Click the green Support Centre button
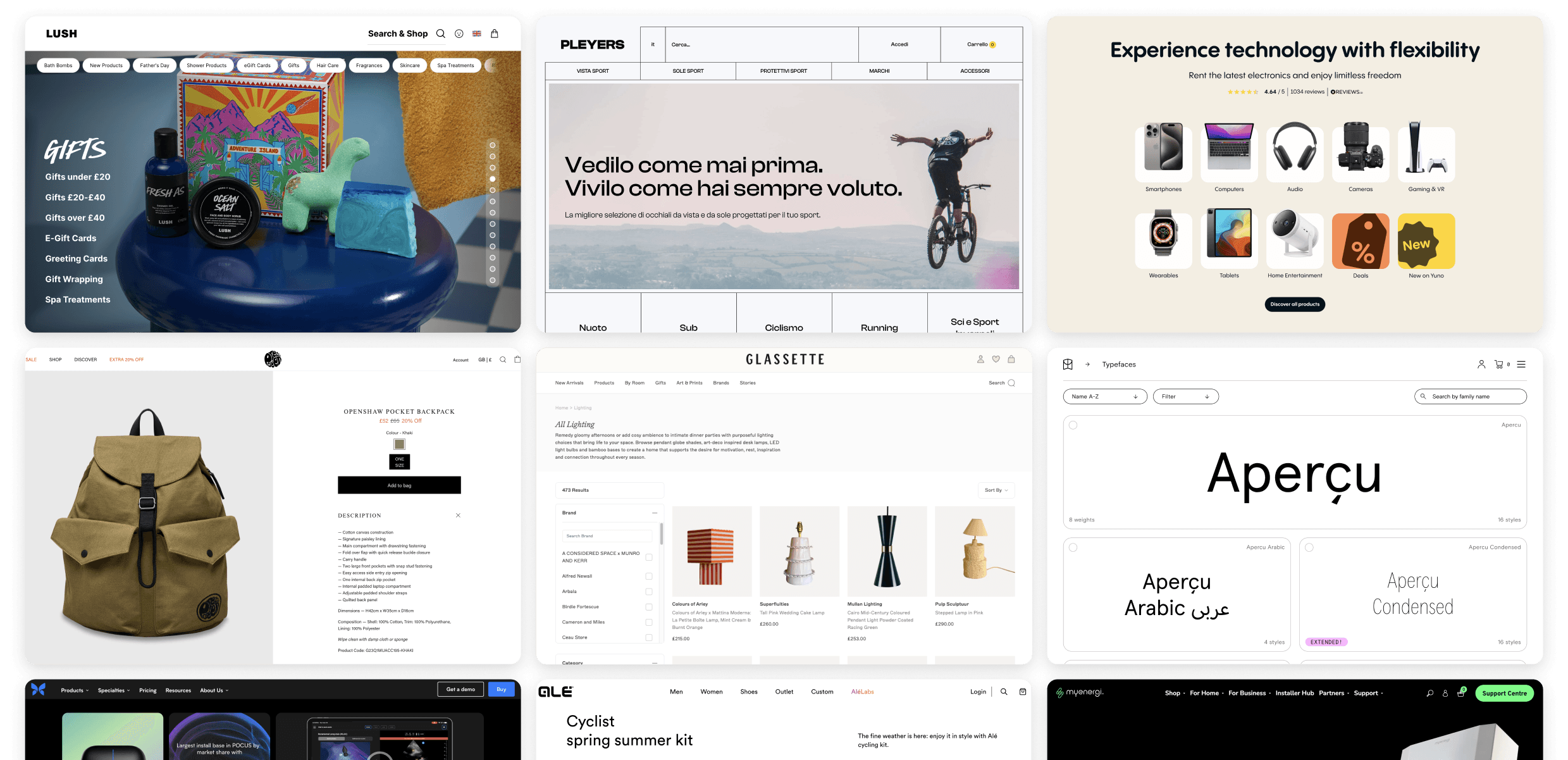This screenshot has width=1568, height=760. click(x=1504, y=694)
